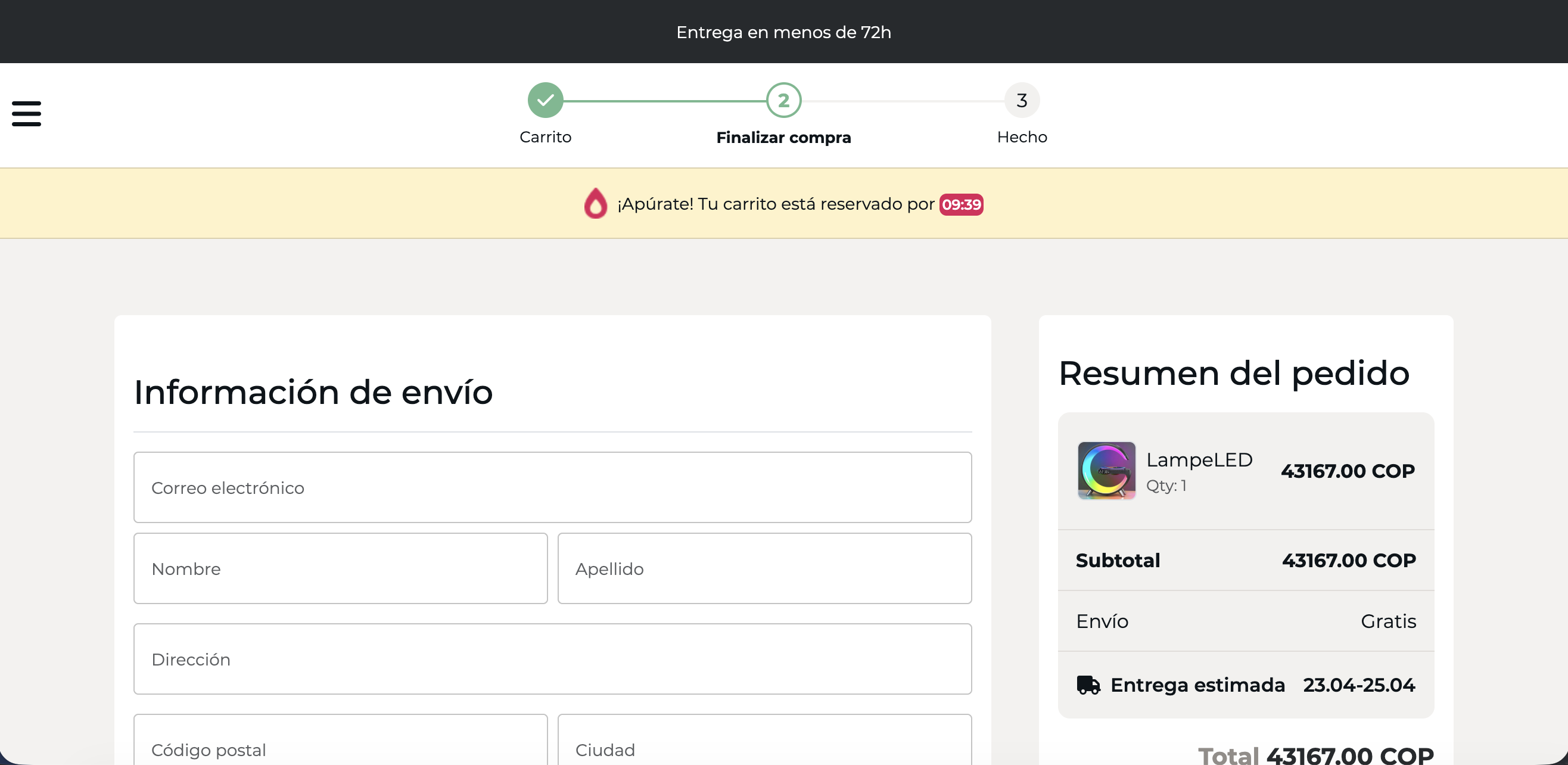The height and width of the screenshot is (765, 1568).
Task: Click the 09:39 countdown timer badge
Action: click(x=961, y=204)
